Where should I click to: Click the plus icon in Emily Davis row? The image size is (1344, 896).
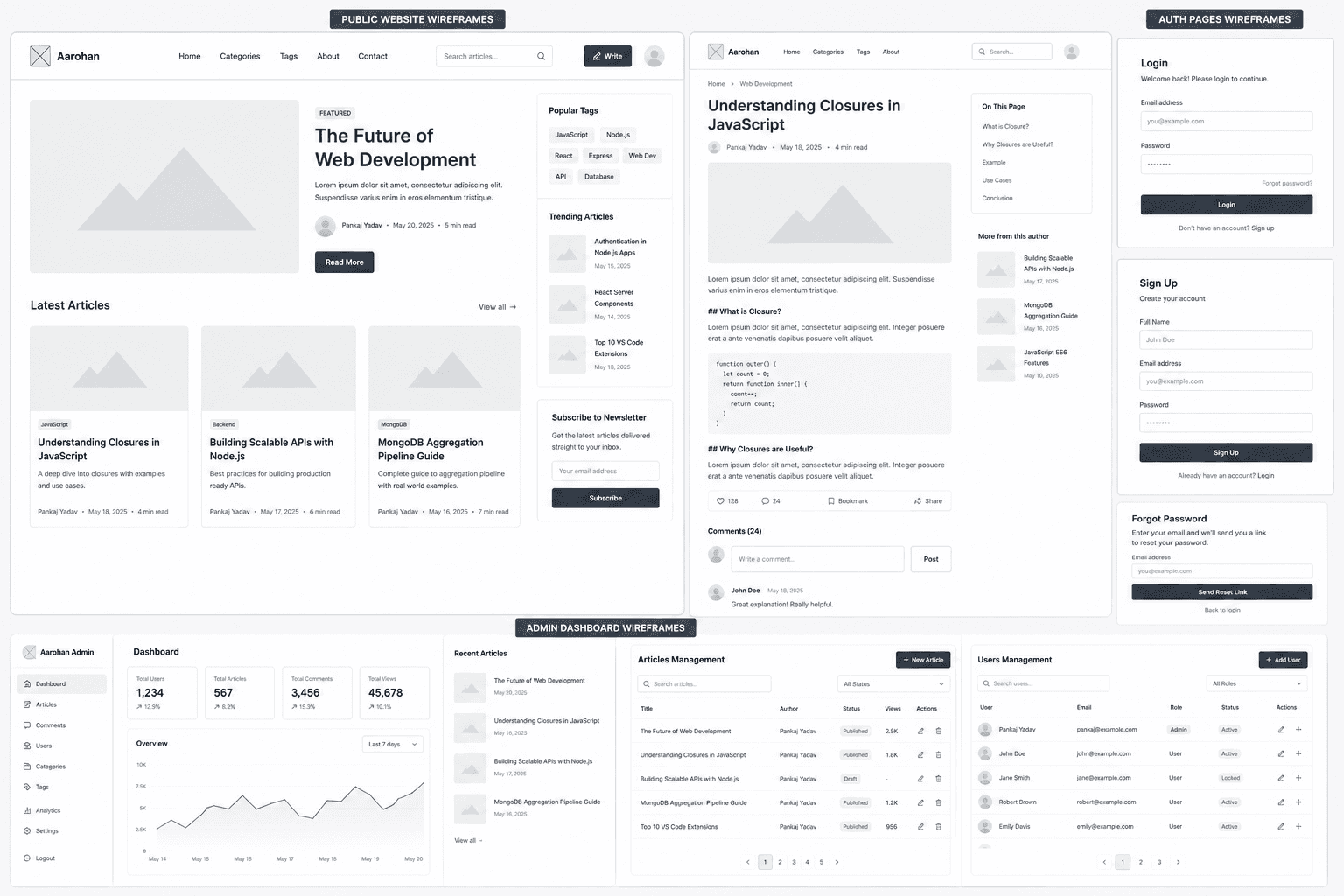1298,826
